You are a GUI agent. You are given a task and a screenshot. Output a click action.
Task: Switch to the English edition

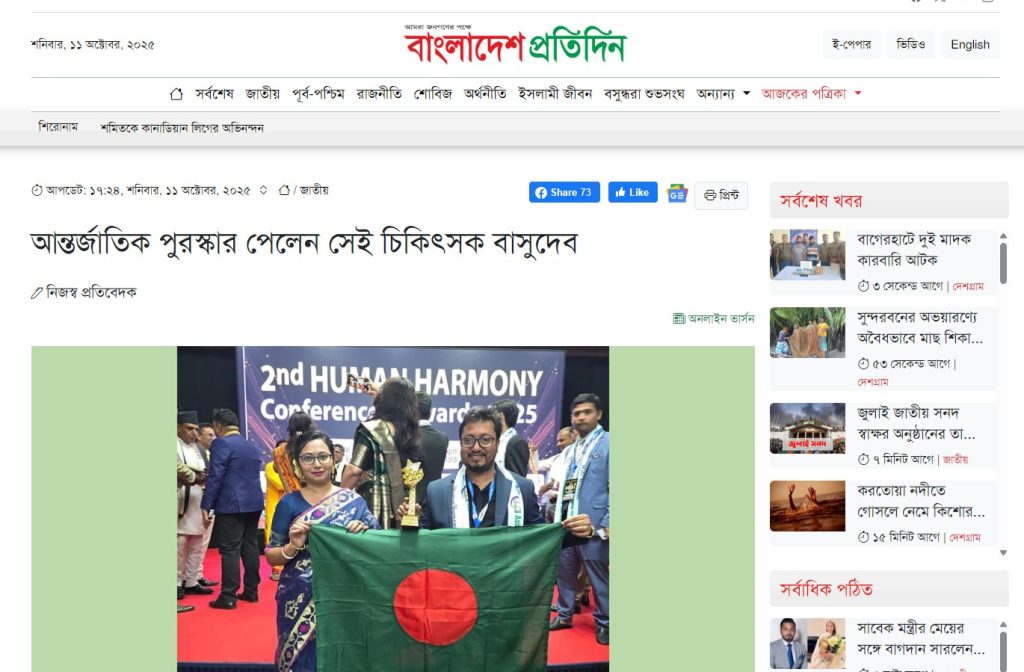click(970, 45)
